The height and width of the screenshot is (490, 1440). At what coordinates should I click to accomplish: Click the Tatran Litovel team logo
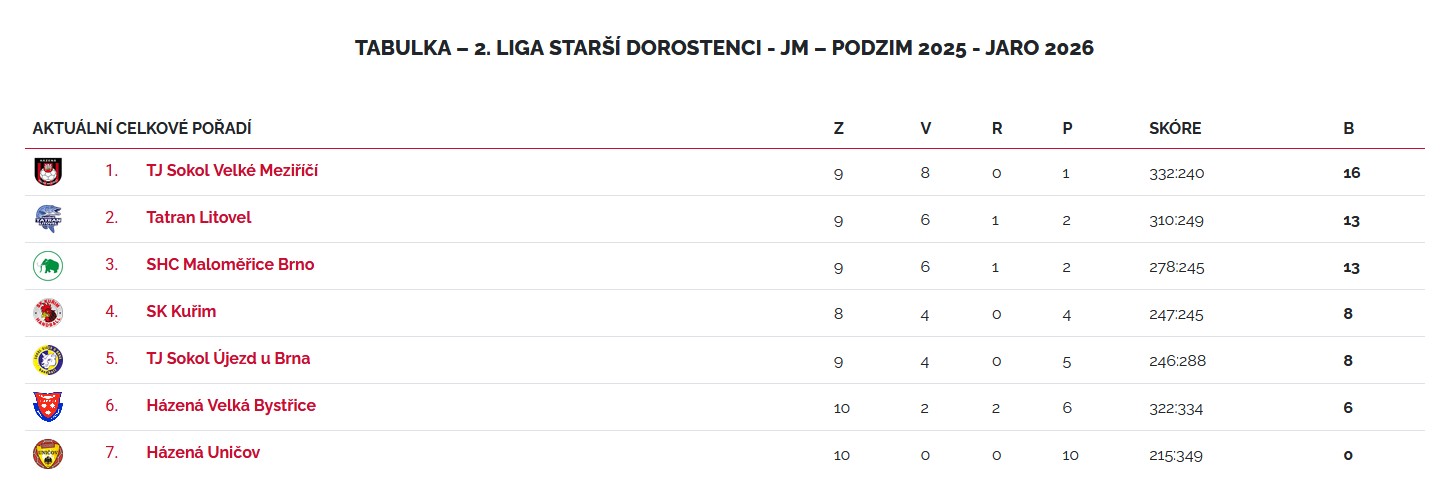(48, 219)
